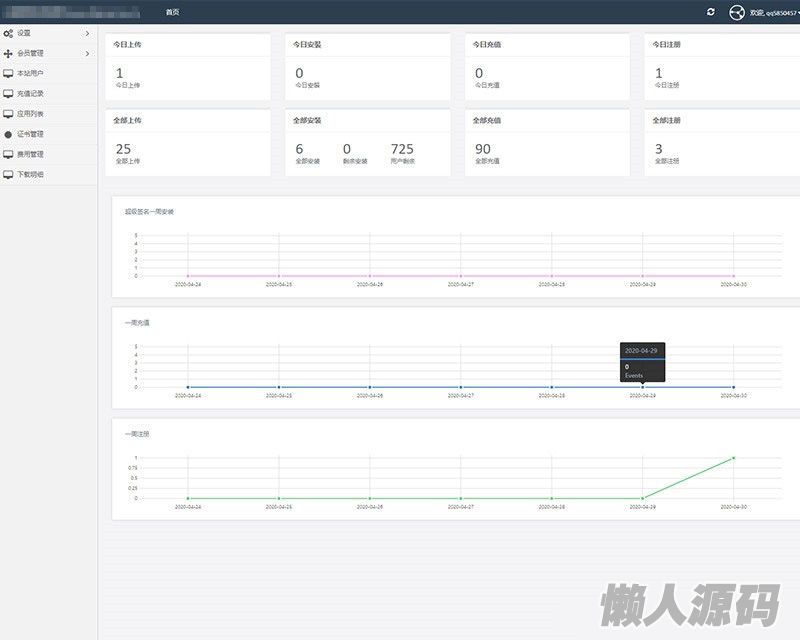The width and height of the screenshot is (800, 640).
Task: Click the monitor icon beside 下载明细
Action: click(x=8, y=174)
